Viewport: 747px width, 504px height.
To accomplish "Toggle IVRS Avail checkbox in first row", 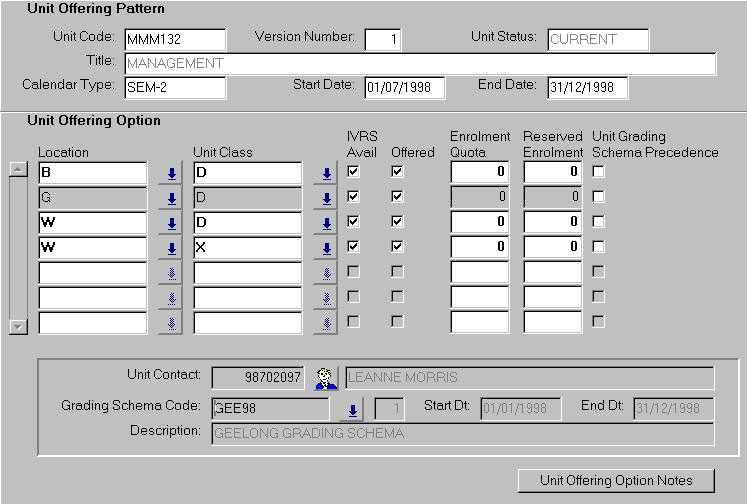I will coord(353,172).
